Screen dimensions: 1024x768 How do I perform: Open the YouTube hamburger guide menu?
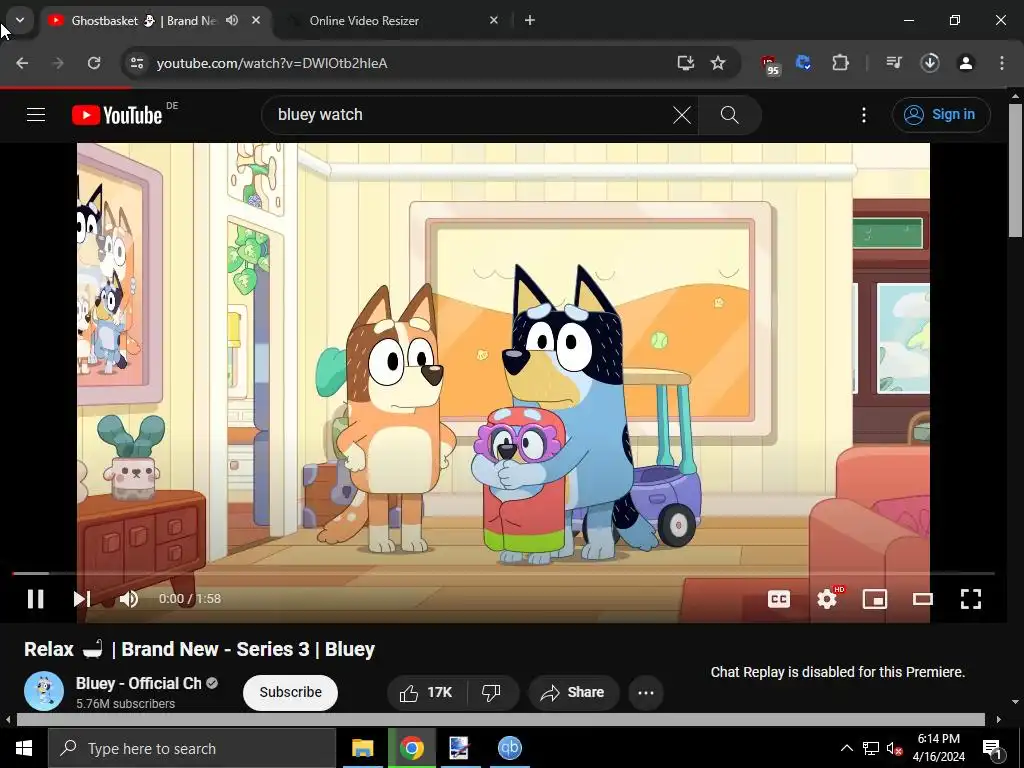(x=36, y=115)
